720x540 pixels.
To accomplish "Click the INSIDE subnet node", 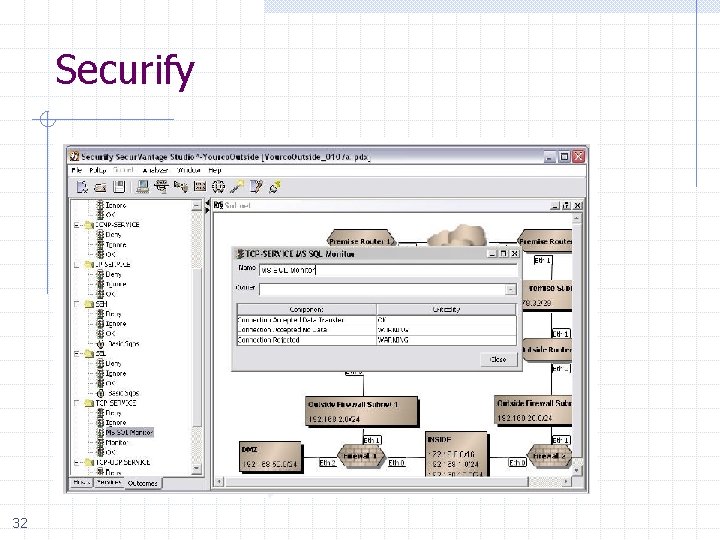I will (x=456, y=454).
